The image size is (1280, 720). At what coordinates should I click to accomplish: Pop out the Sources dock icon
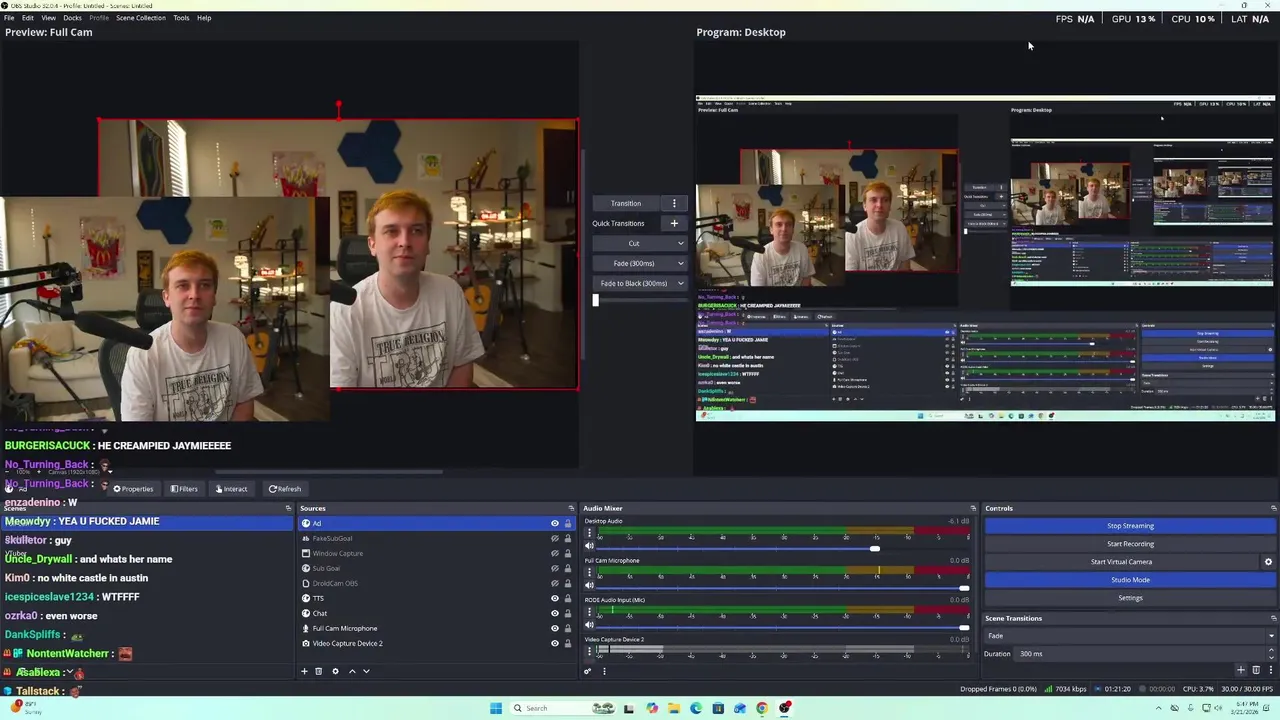[x=571, y=508]
